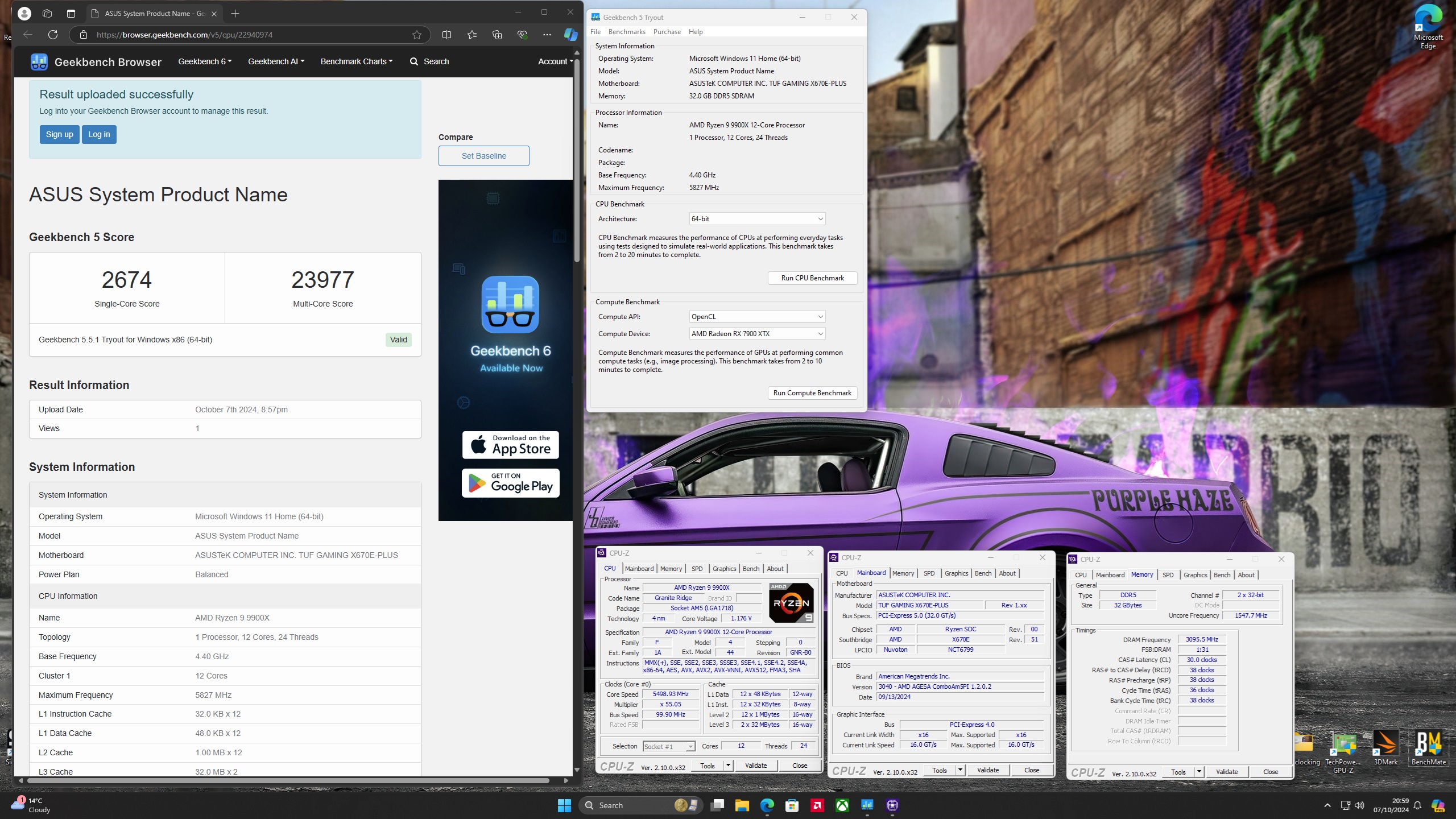Open AMD Software from the taskbar

click(817, 805)
